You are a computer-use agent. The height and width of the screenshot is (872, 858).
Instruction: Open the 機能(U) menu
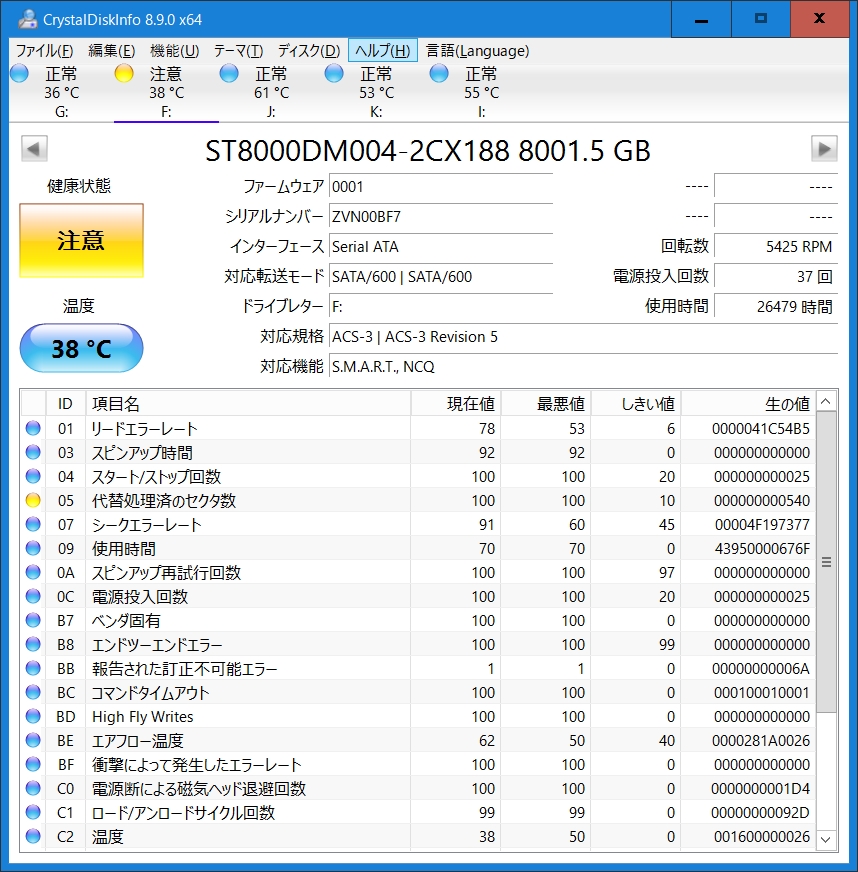point(175,51)
